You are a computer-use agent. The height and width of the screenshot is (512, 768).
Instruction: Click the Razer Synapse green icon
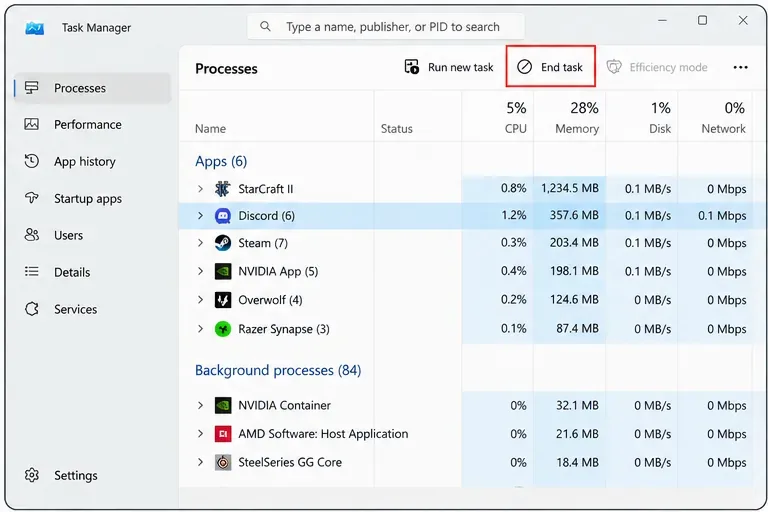223,329
